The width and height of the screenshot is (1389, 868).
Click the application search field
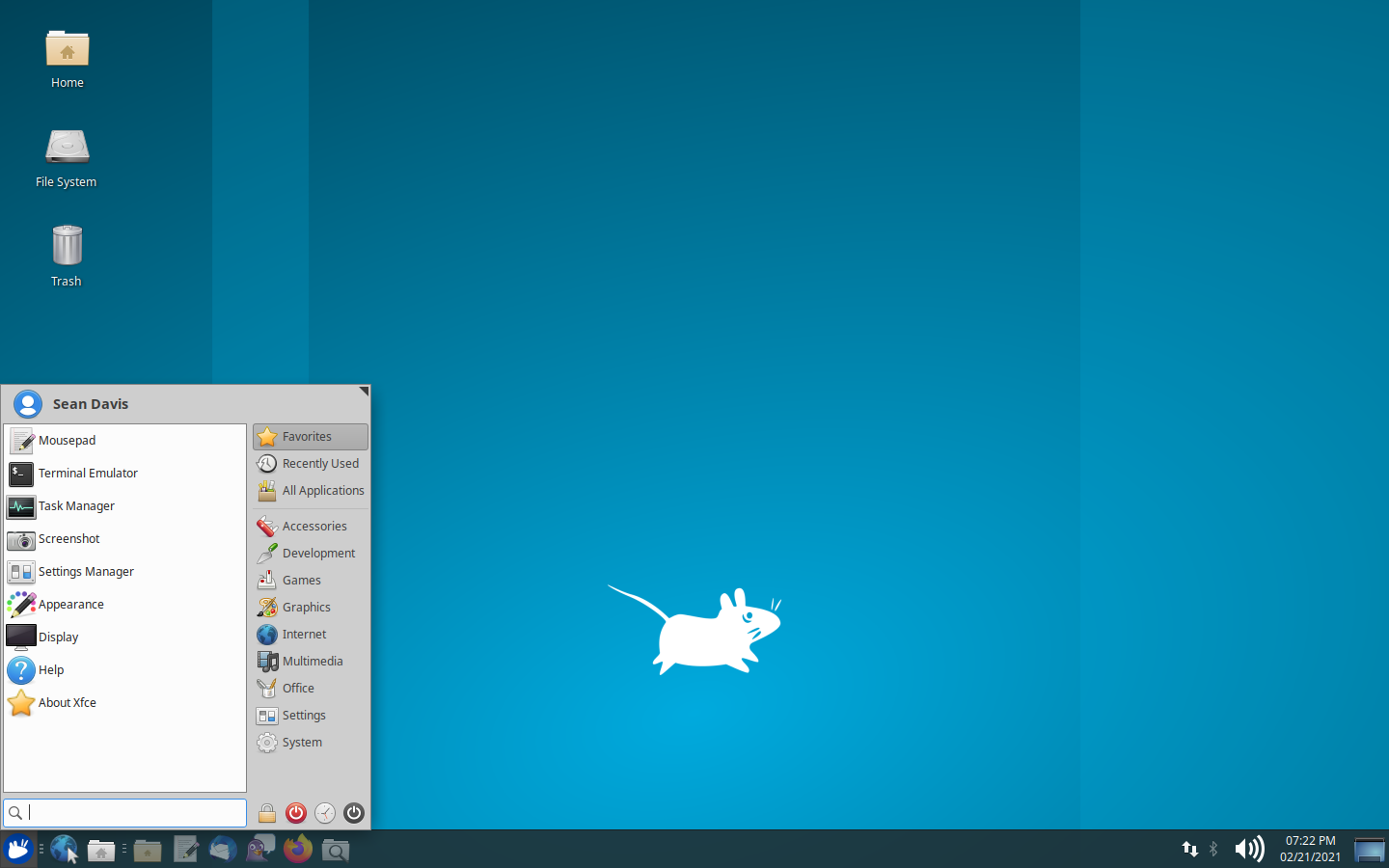(124, 813)
